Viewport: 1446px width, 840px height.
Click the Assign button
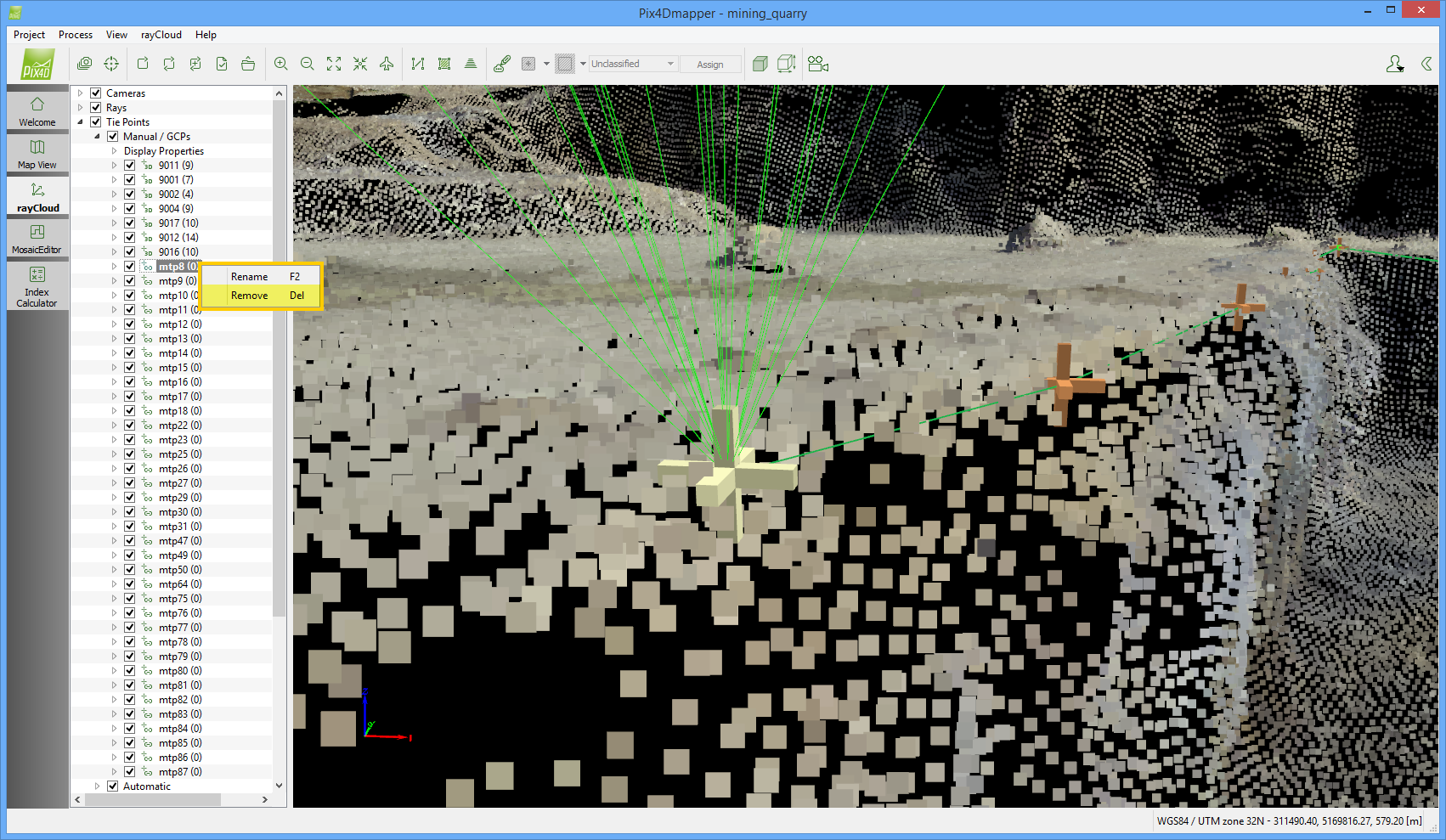click(710, 65)
